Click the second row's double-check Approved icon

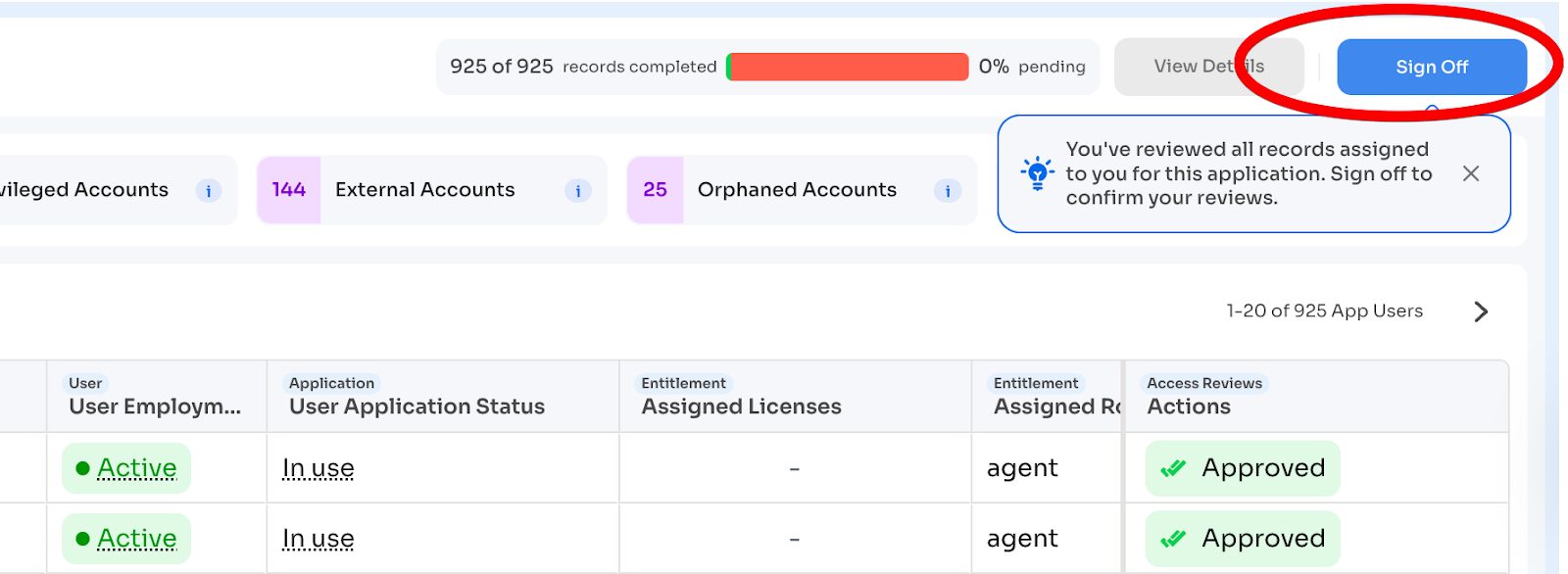pos(1173,539)
